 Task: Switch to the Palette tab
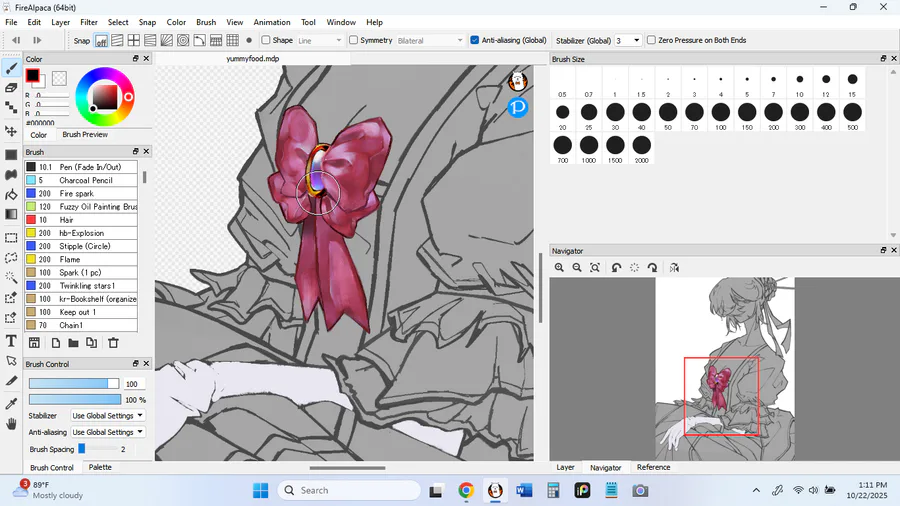point(100,468)
